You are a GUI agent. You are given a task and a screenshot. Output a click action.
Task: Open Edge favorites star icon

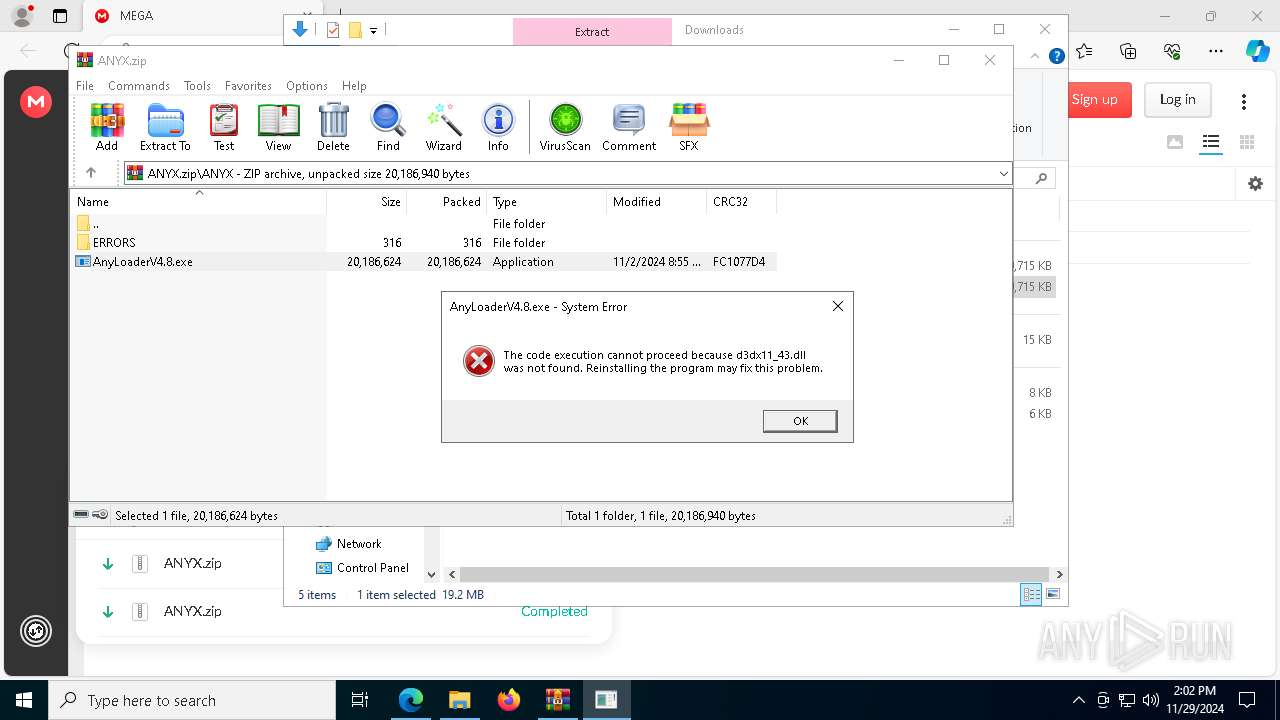click(x=1085, y=51)
